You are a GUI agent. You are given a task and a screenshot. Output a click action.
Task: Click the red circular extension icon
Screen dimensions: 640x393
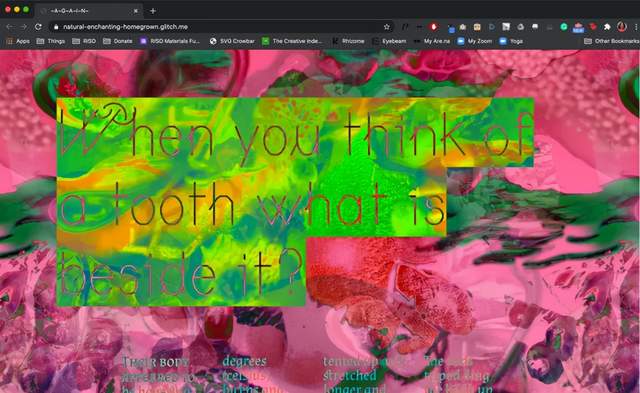coord(434,27)
